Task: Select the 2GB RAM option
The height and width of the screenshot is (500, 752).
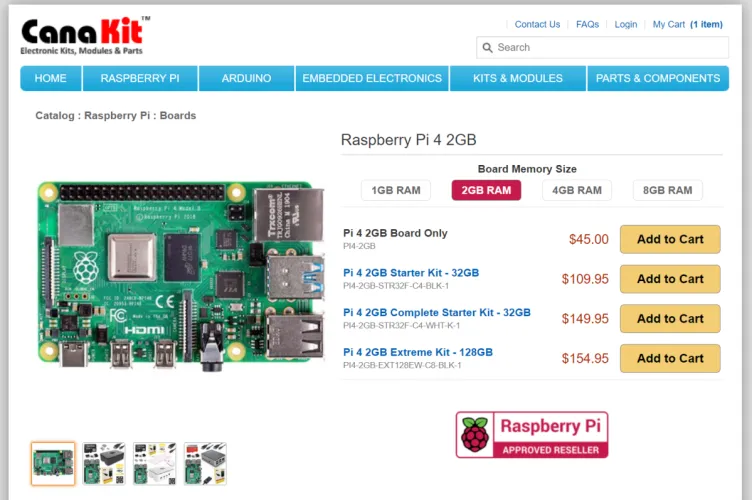Action: click(486, 190)
